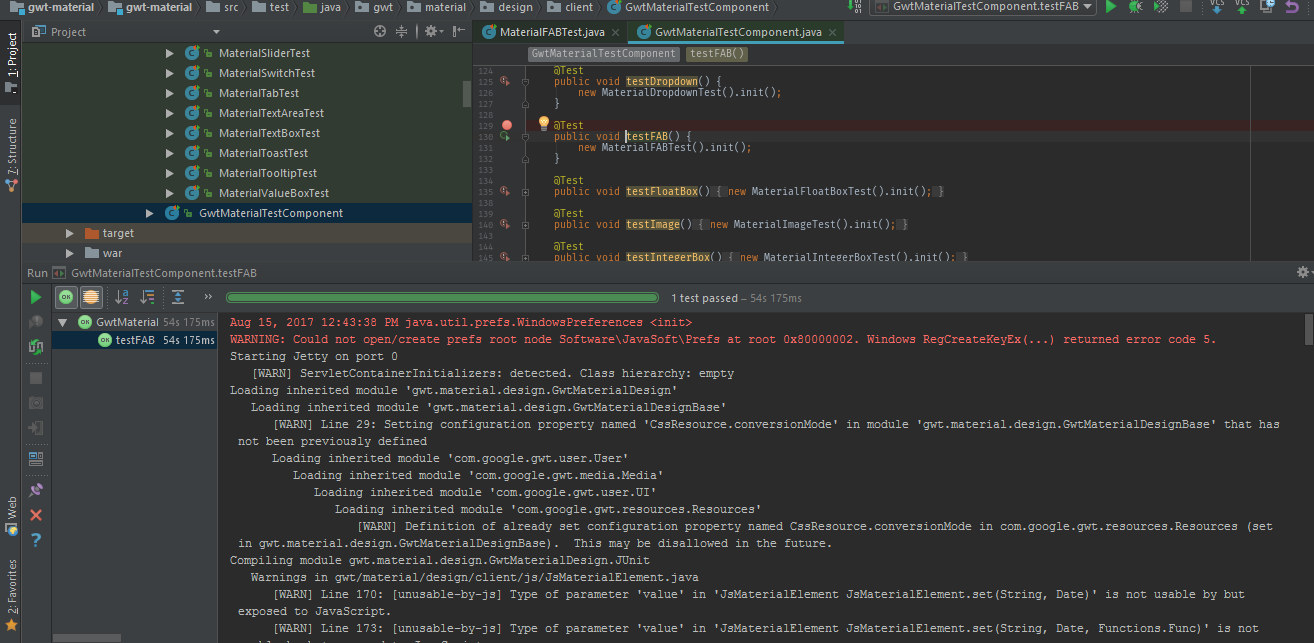1314x643 pixels.
Task: Click the purple Revert arrow icon
Action: tap(1291, 7)
